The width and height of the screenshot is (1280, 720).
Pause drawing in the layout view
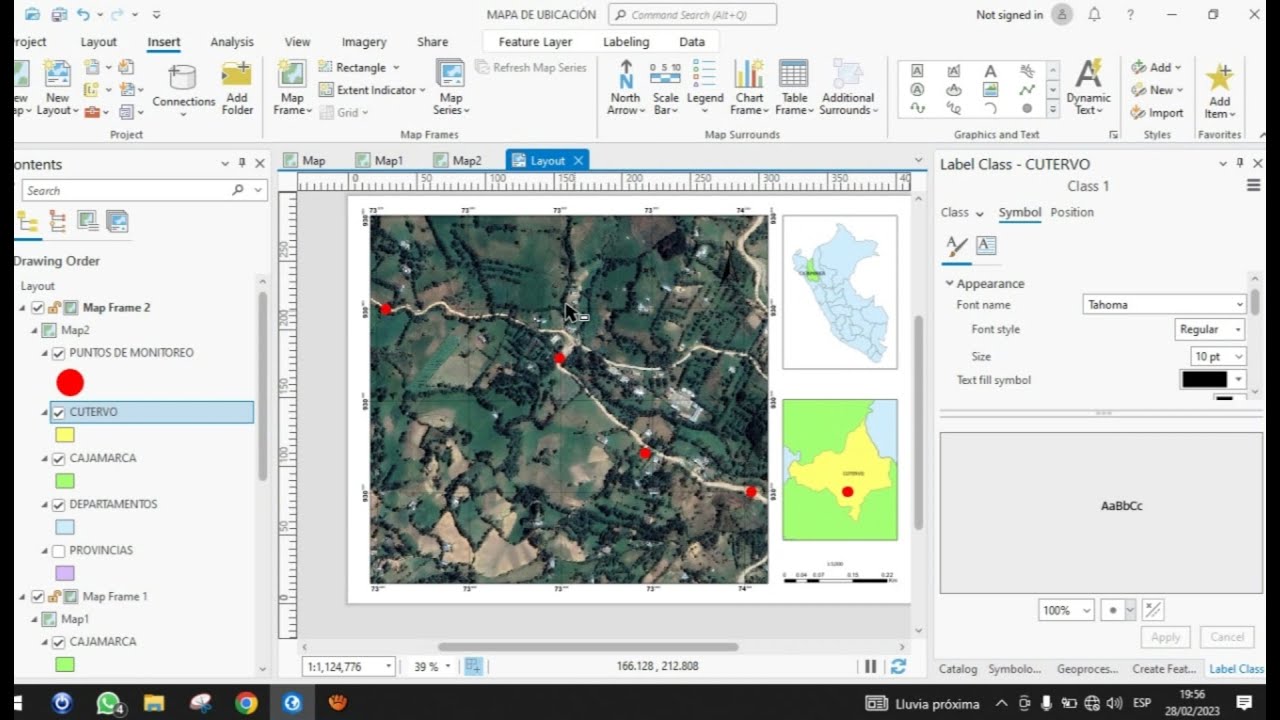[870, 666]
